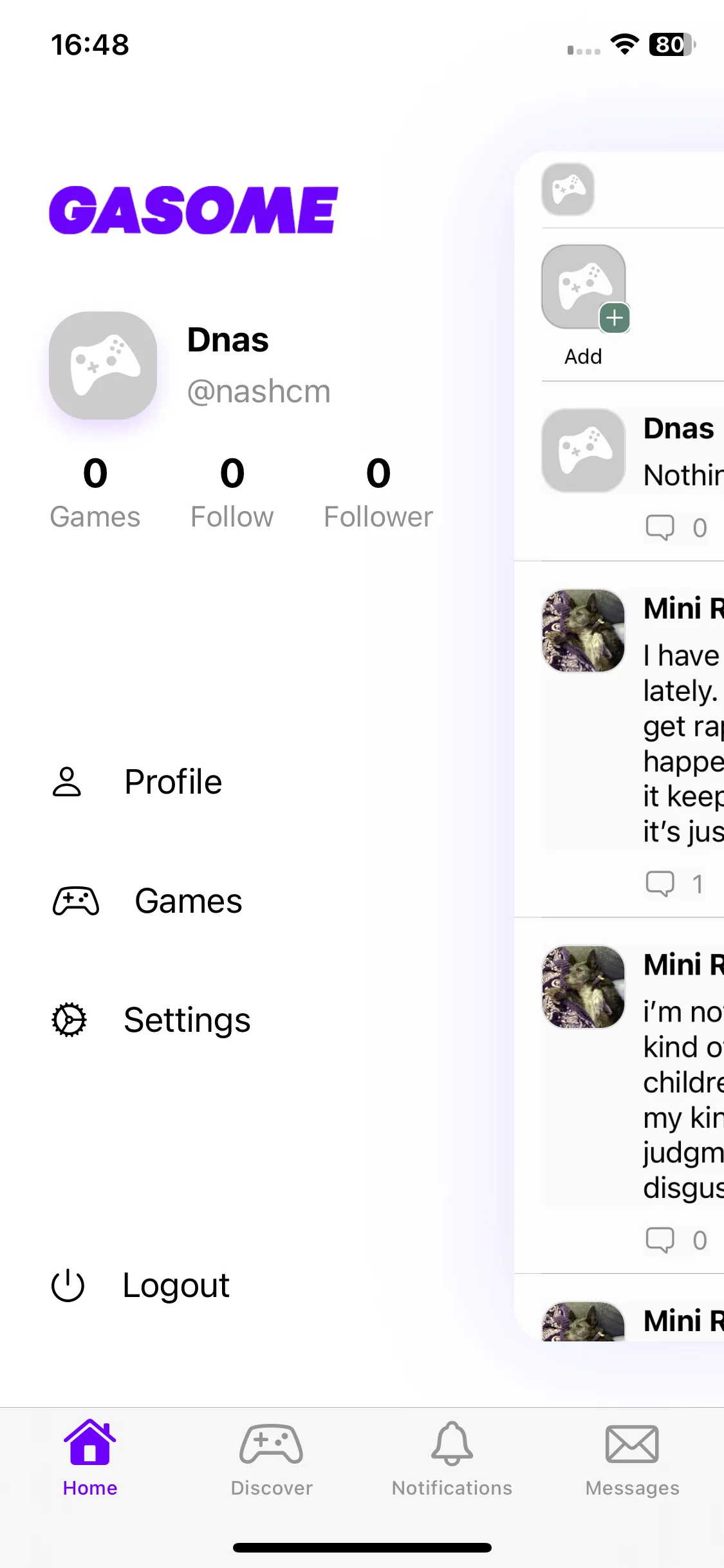Screen dimensions: 724x1568
Task: Open comments on the first Mini post
Action: click(660, 884)
